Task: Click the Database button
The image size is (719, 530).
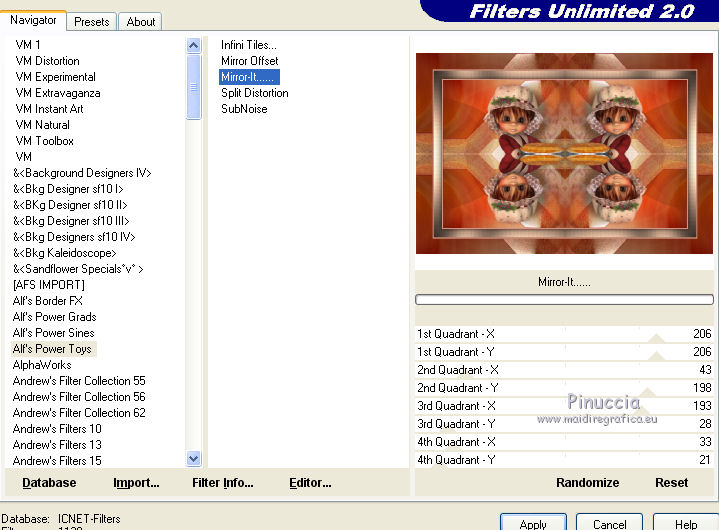Action: (49, 483)
